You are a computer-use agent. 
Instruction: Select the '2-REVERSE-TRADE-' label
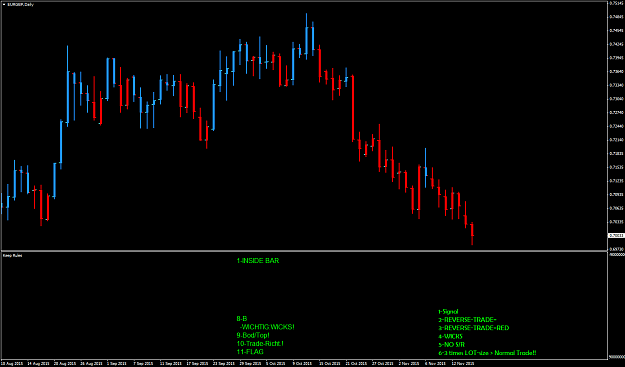[x=467, y=320]
